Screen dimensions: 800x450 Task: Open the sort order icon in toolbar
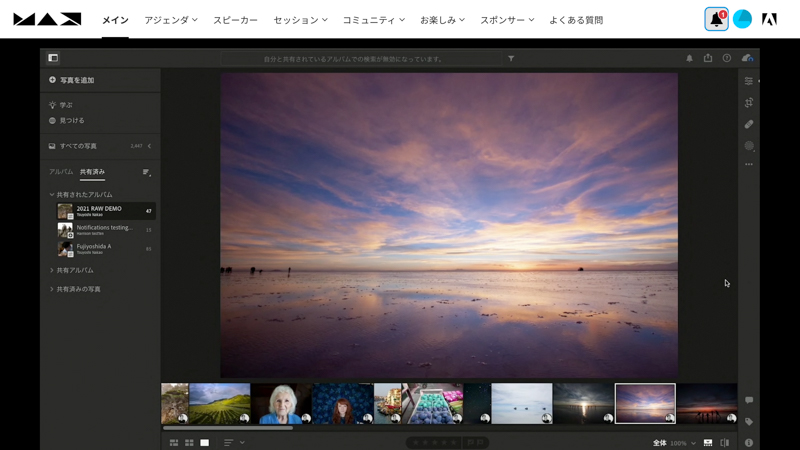229,443
